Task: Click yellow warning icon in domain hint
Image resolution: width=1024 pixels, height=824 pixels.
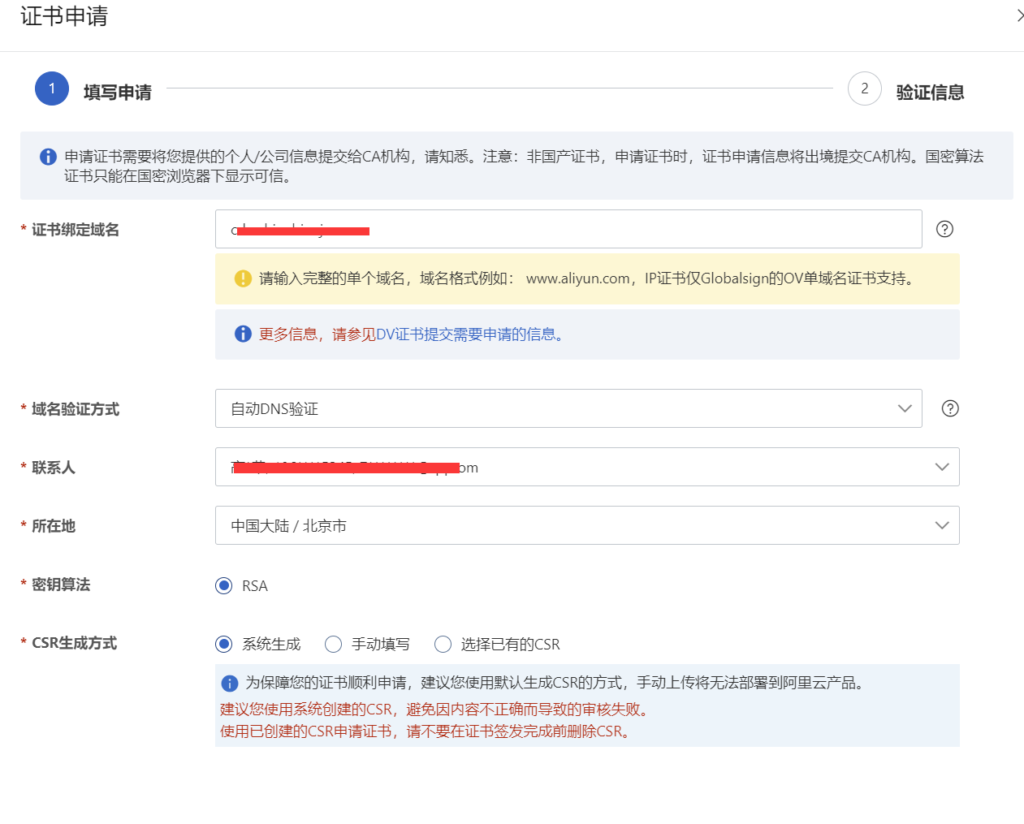Action: coord(242,278)
